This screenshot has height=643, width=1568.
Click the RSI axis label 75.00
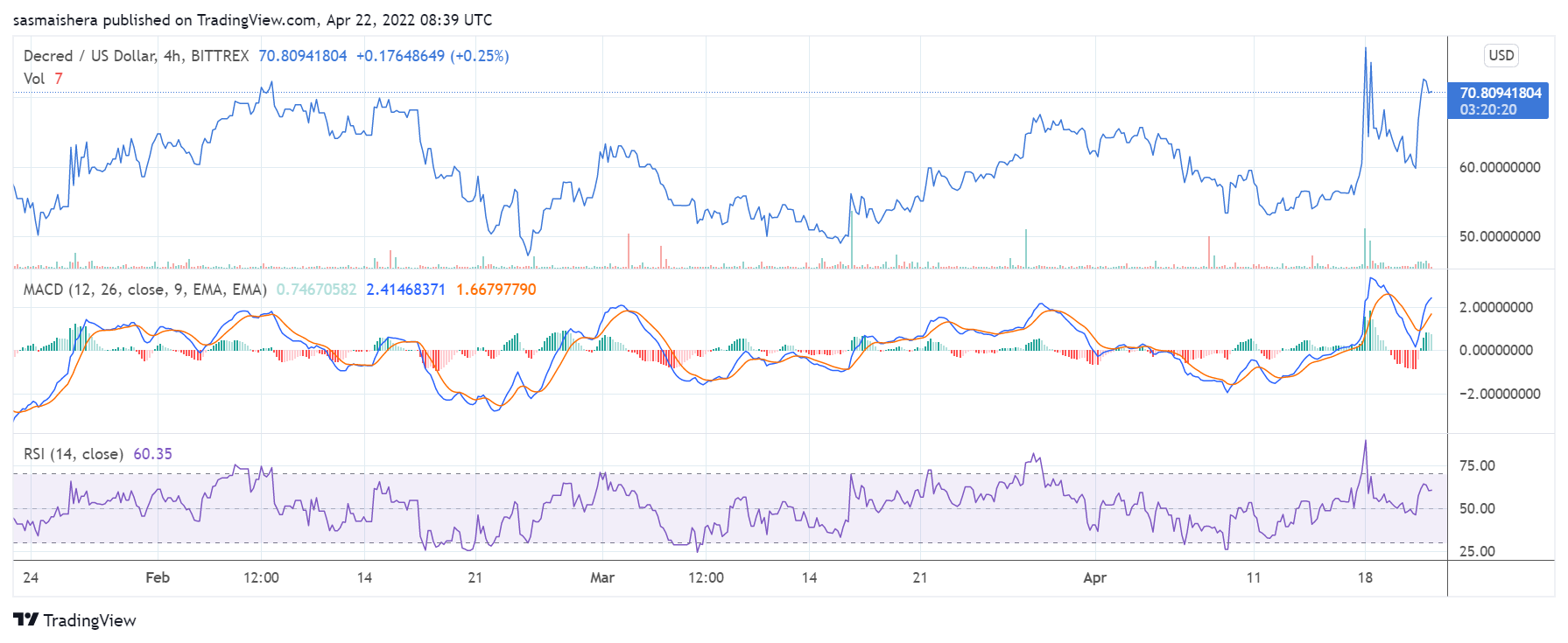point(1477,465)
